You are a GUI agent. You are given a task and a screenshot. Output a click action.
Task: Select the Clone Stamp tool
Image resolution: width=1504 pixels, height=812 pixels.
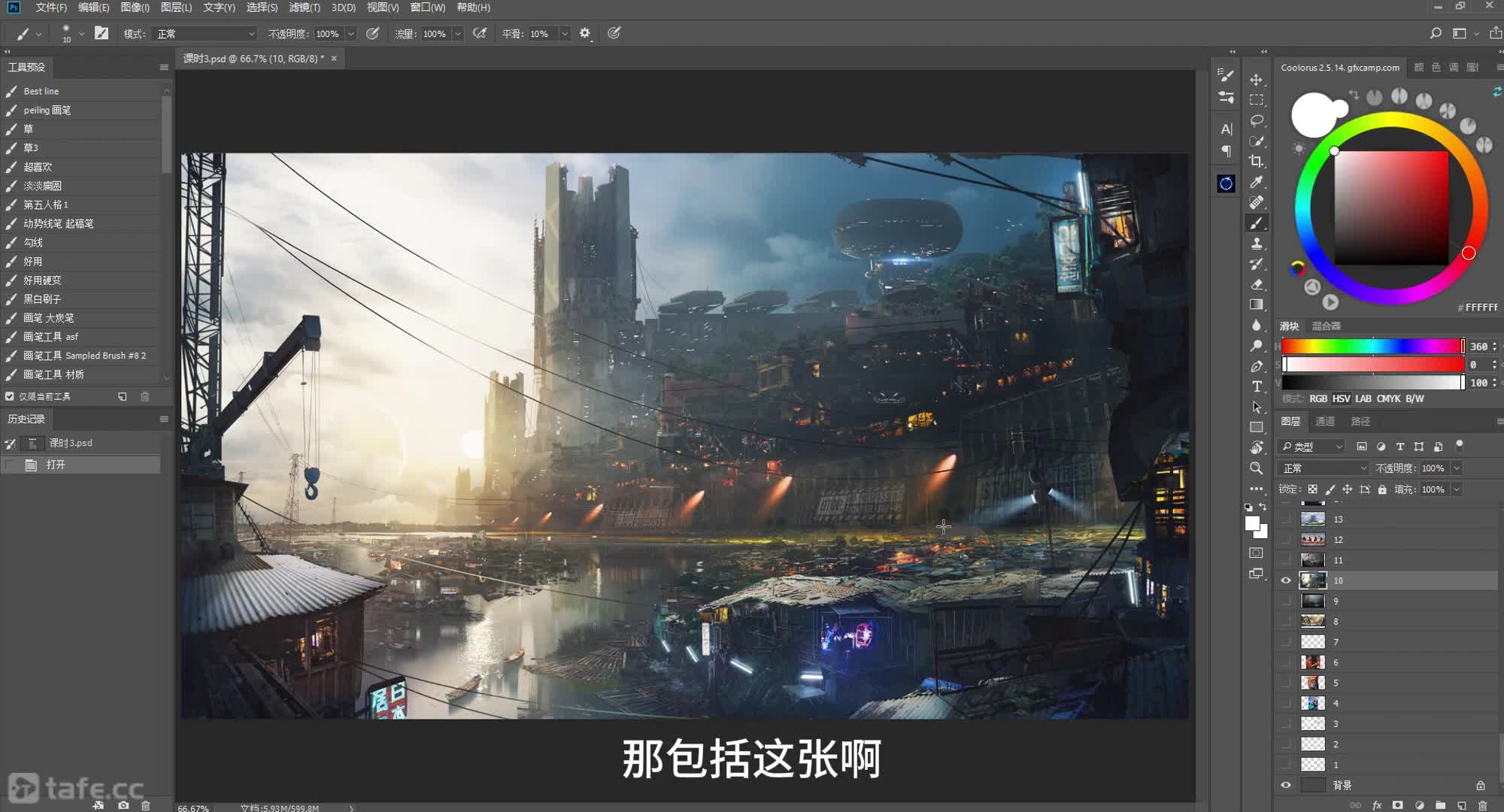(1256, 244)
